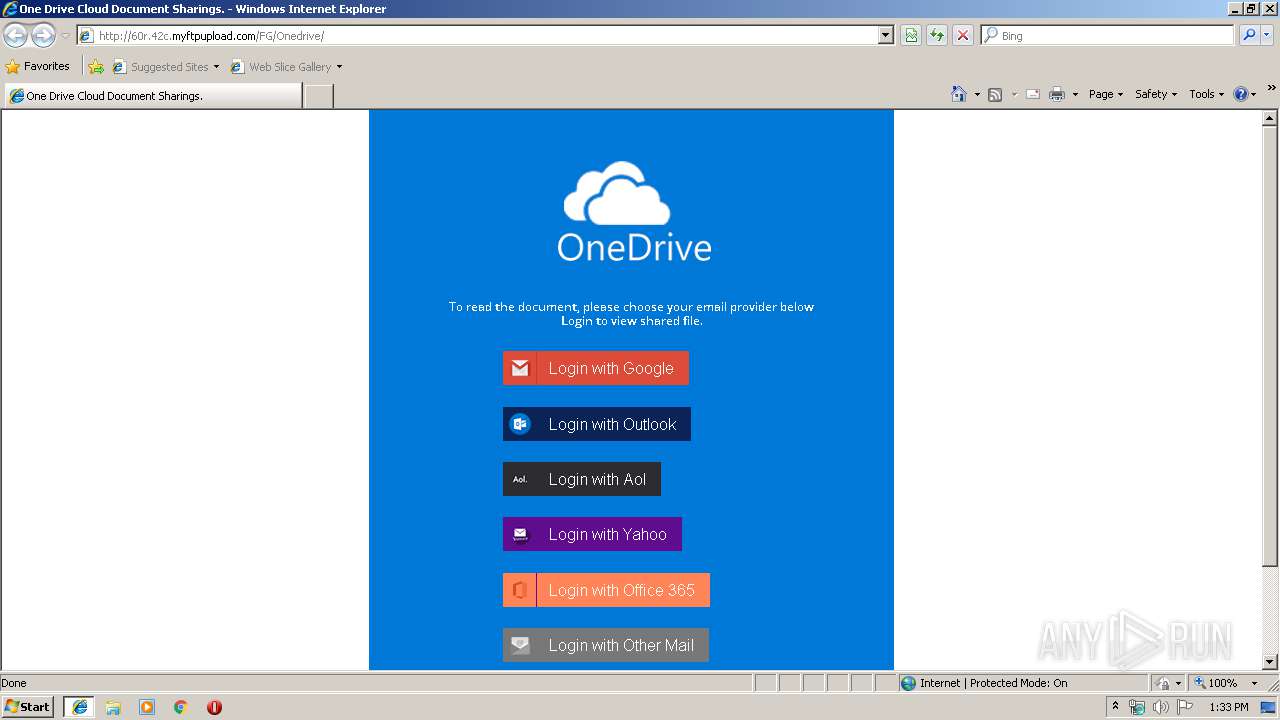Click the vertical scrollbar down arrow
This screenshot has width=1280, height=720.
[1270, 662]
